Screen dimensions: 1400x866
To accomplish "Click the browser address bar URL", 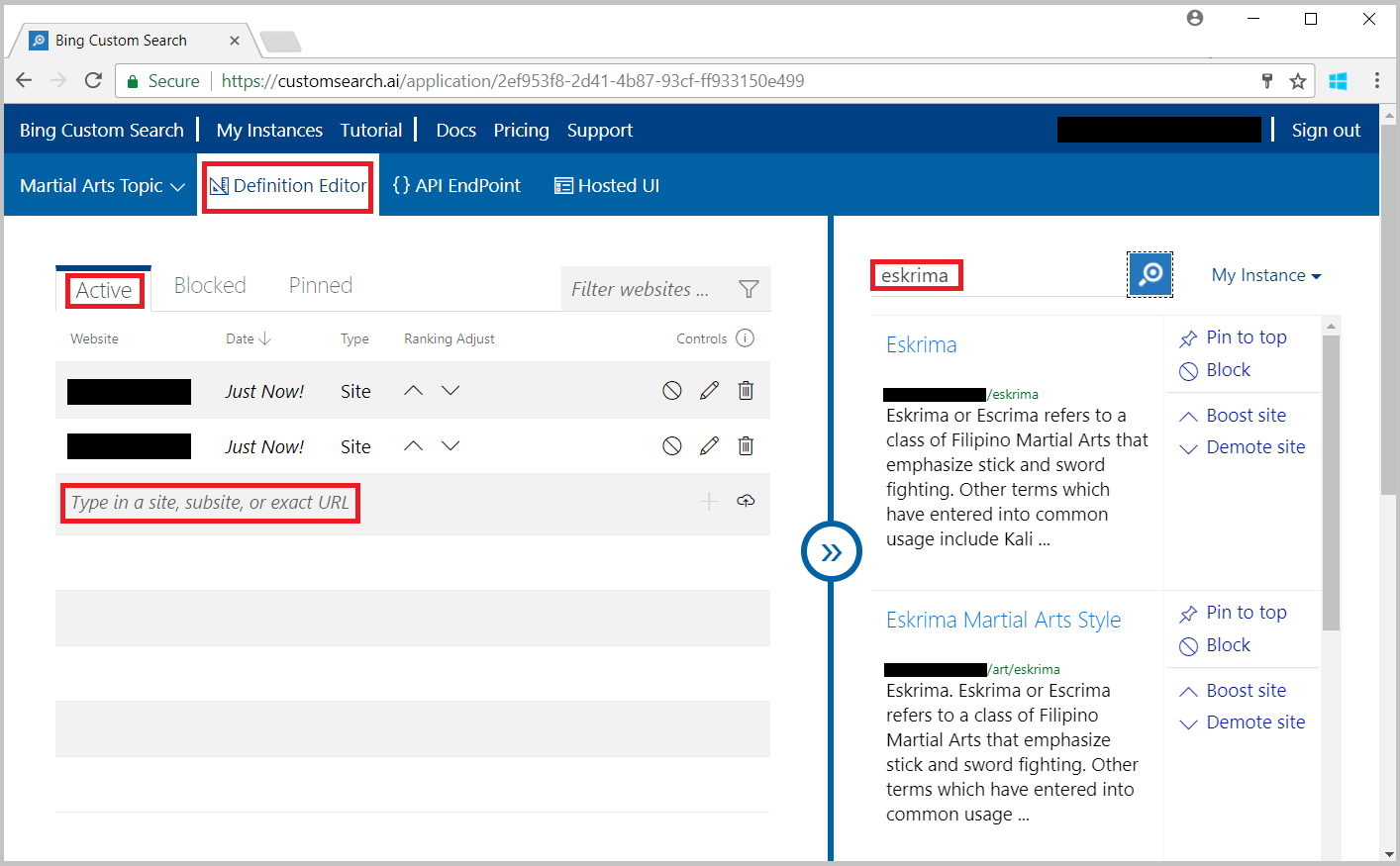I will pyautogui.click(x=513, y=81).
